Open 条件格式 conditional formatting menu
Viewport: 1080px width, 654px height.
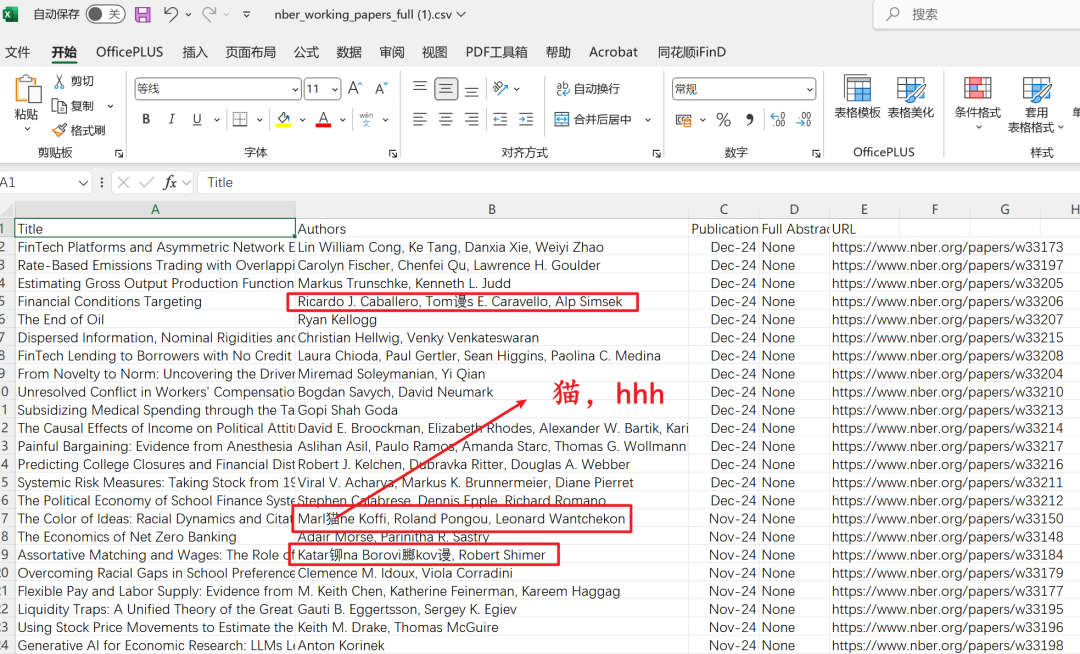click(977, 104)
